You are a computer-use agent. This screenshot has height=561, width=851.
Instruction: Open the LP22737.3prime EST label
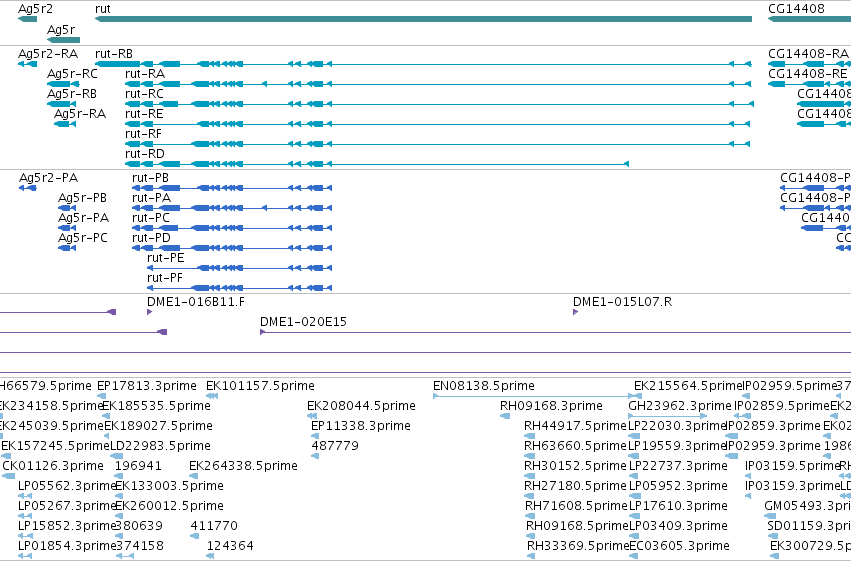678,467
